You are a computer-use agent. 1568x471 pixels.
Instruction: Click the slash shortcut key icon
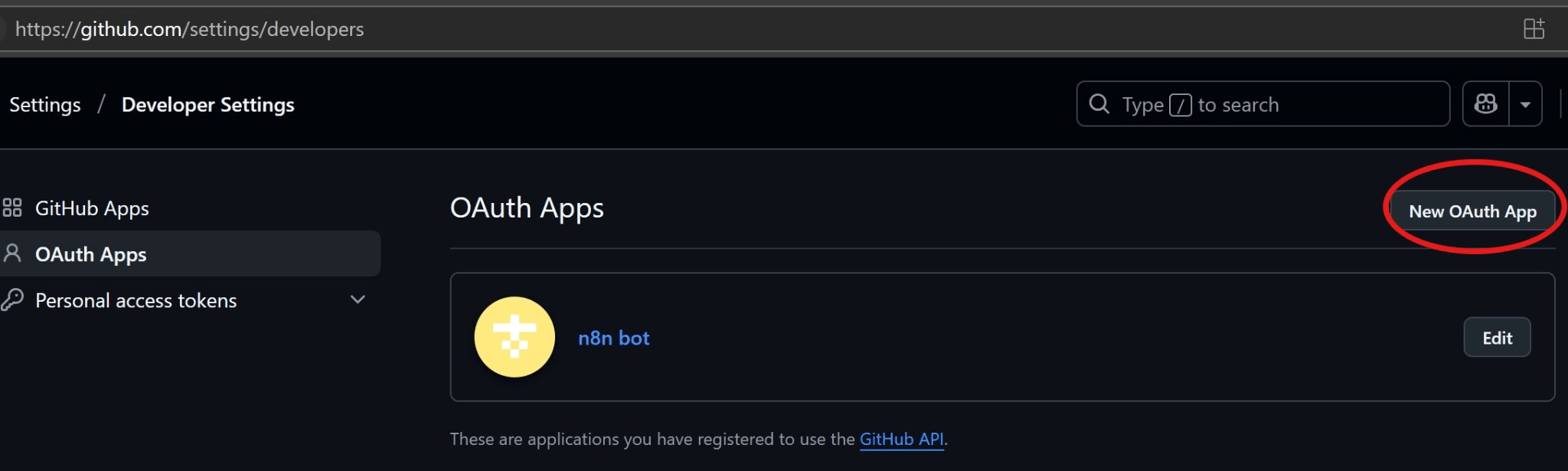tap(1180, 105)
